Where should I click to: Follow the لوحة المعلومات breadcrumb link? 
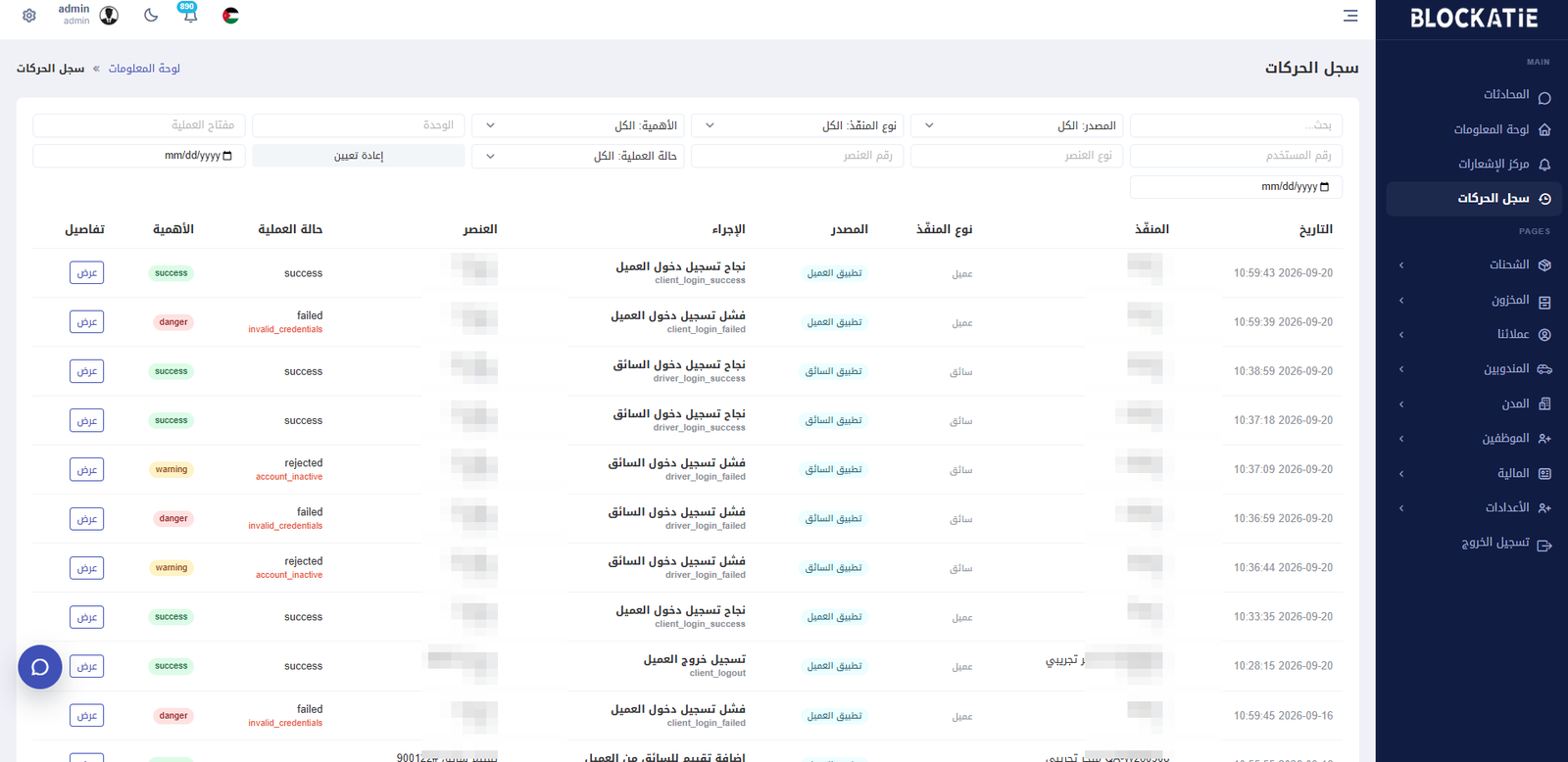tap(144, 69)
